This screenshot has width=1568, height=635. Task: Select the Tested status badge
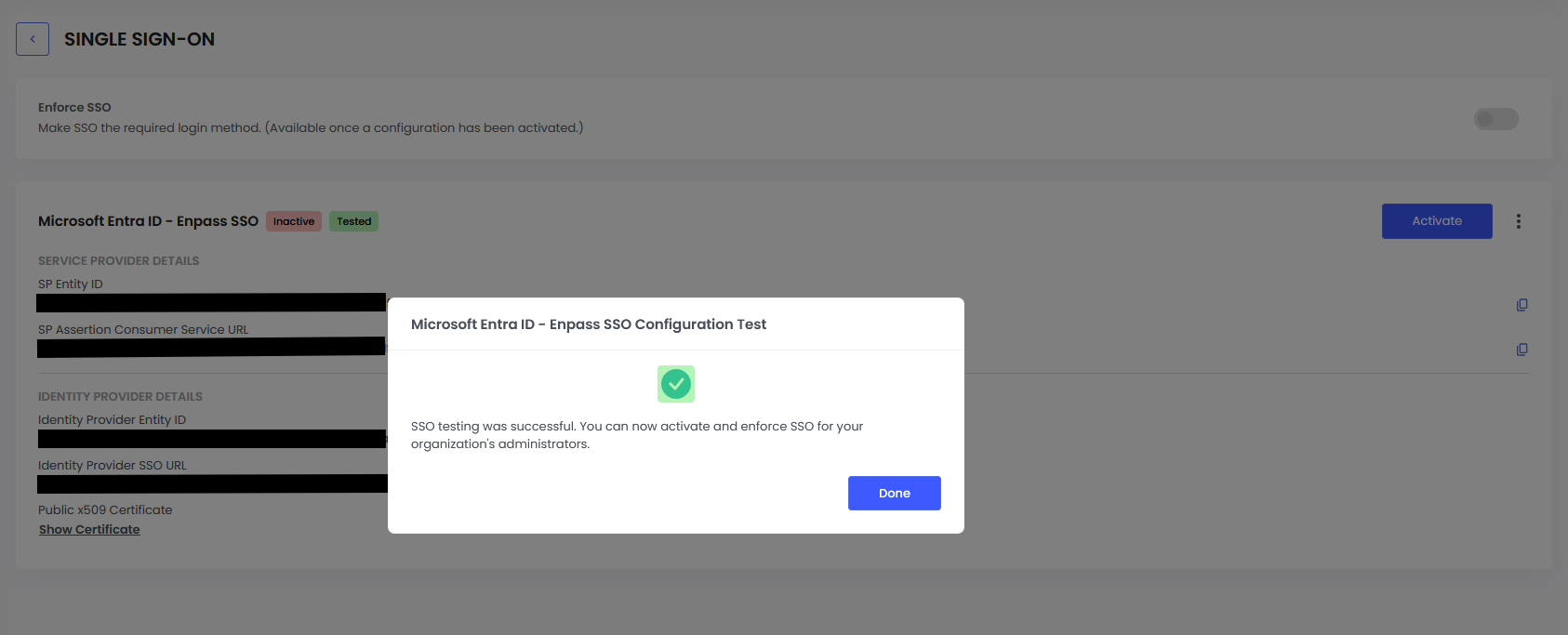pyautogui.click(x=354, y=221)
